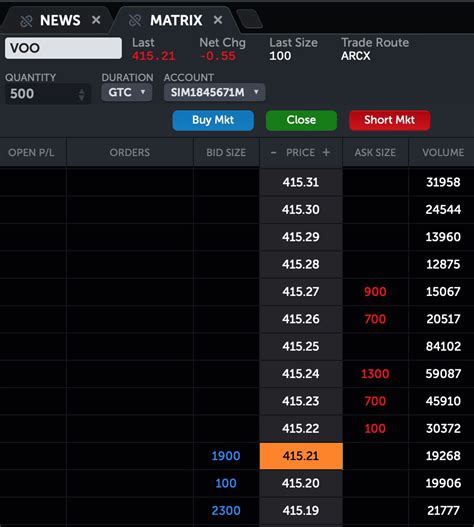Click the plus icon beside PRICE header
The height and width of the screenshot is (527, 474).
(x=326, y=152)
